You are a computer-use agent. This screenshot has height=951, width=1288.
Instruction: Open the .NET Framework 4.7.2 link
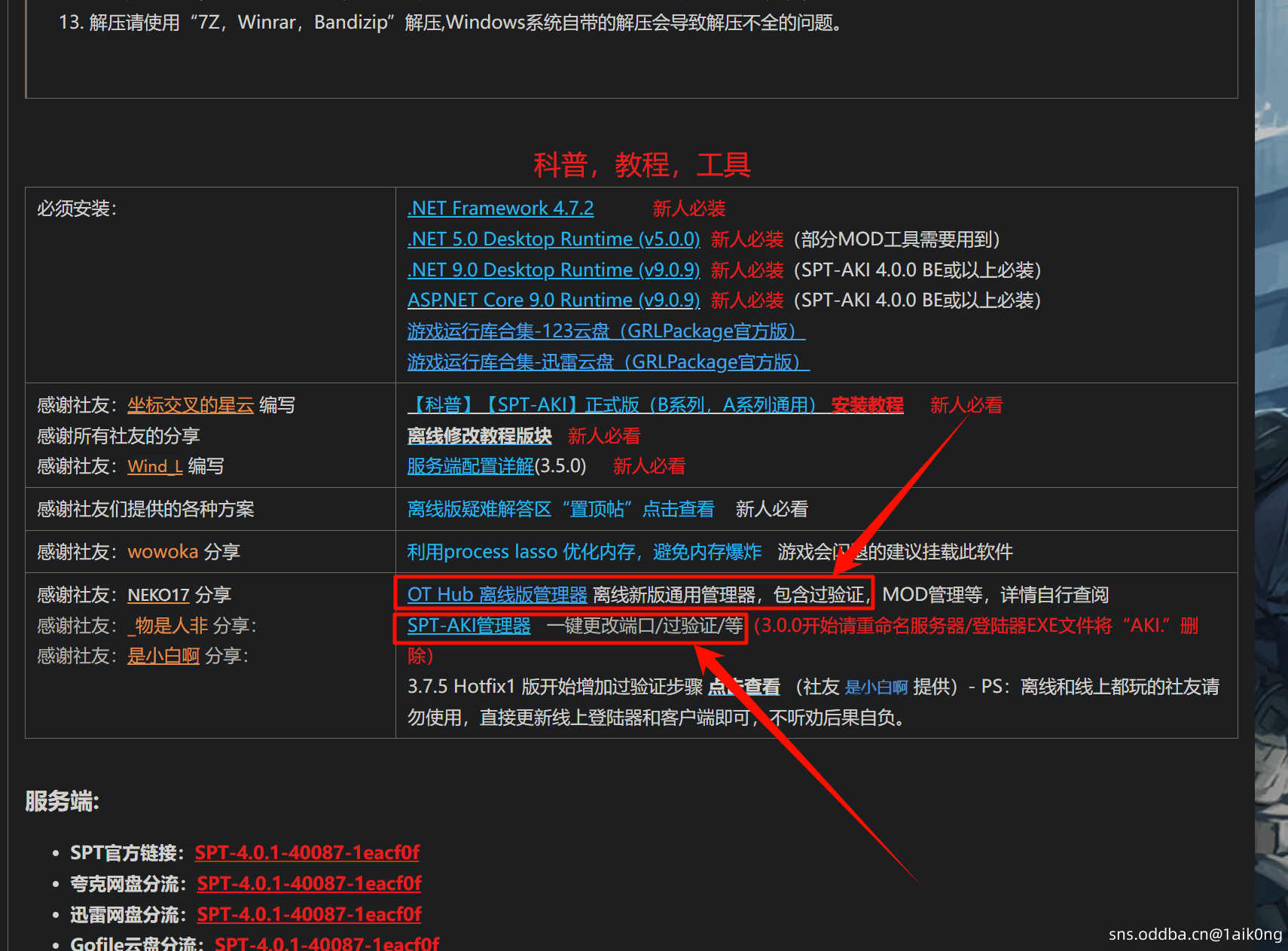click(x=500, y=209)
